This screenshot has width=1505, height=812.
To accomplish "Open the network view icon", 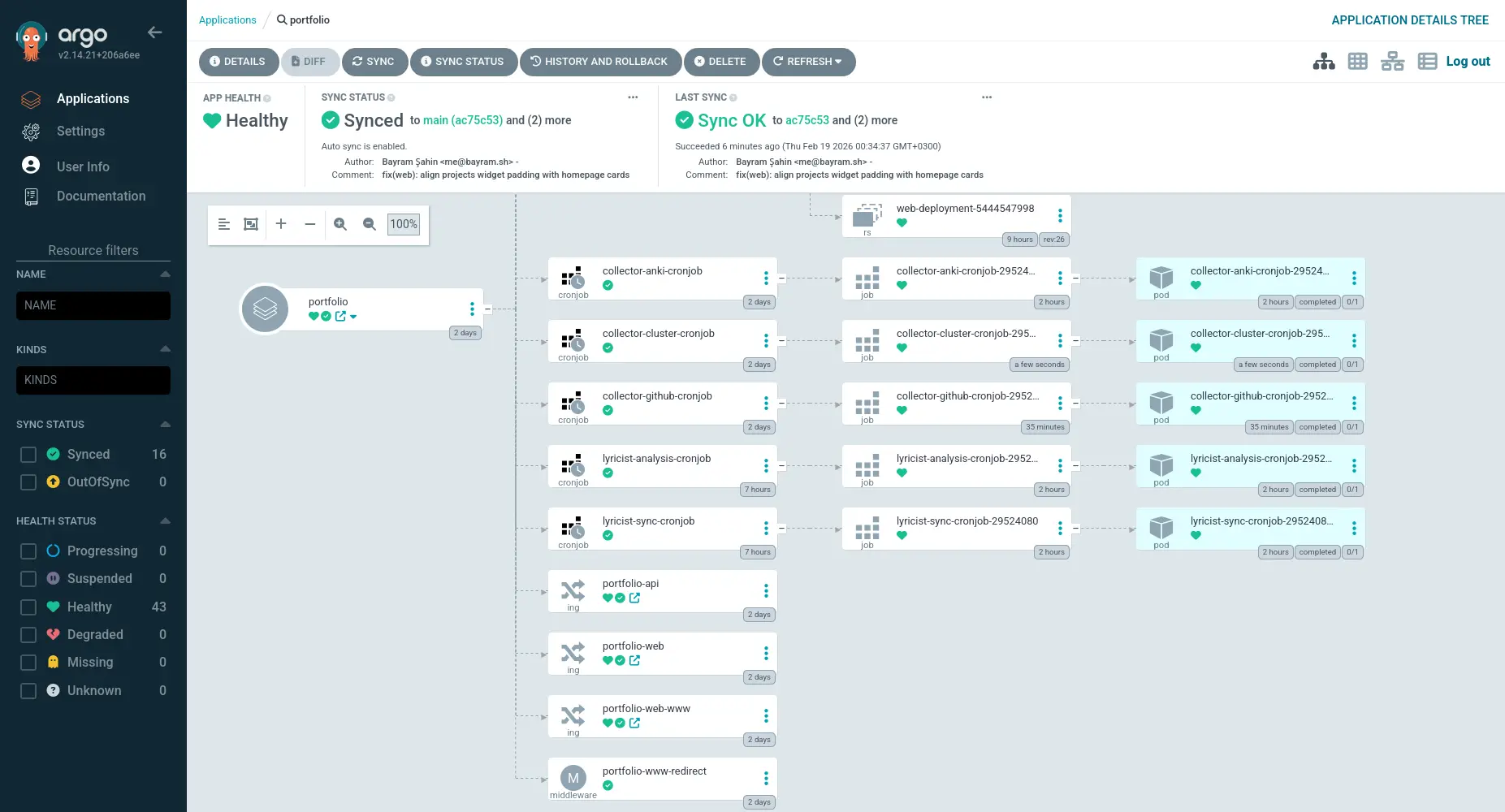I will coord(1392,62).
